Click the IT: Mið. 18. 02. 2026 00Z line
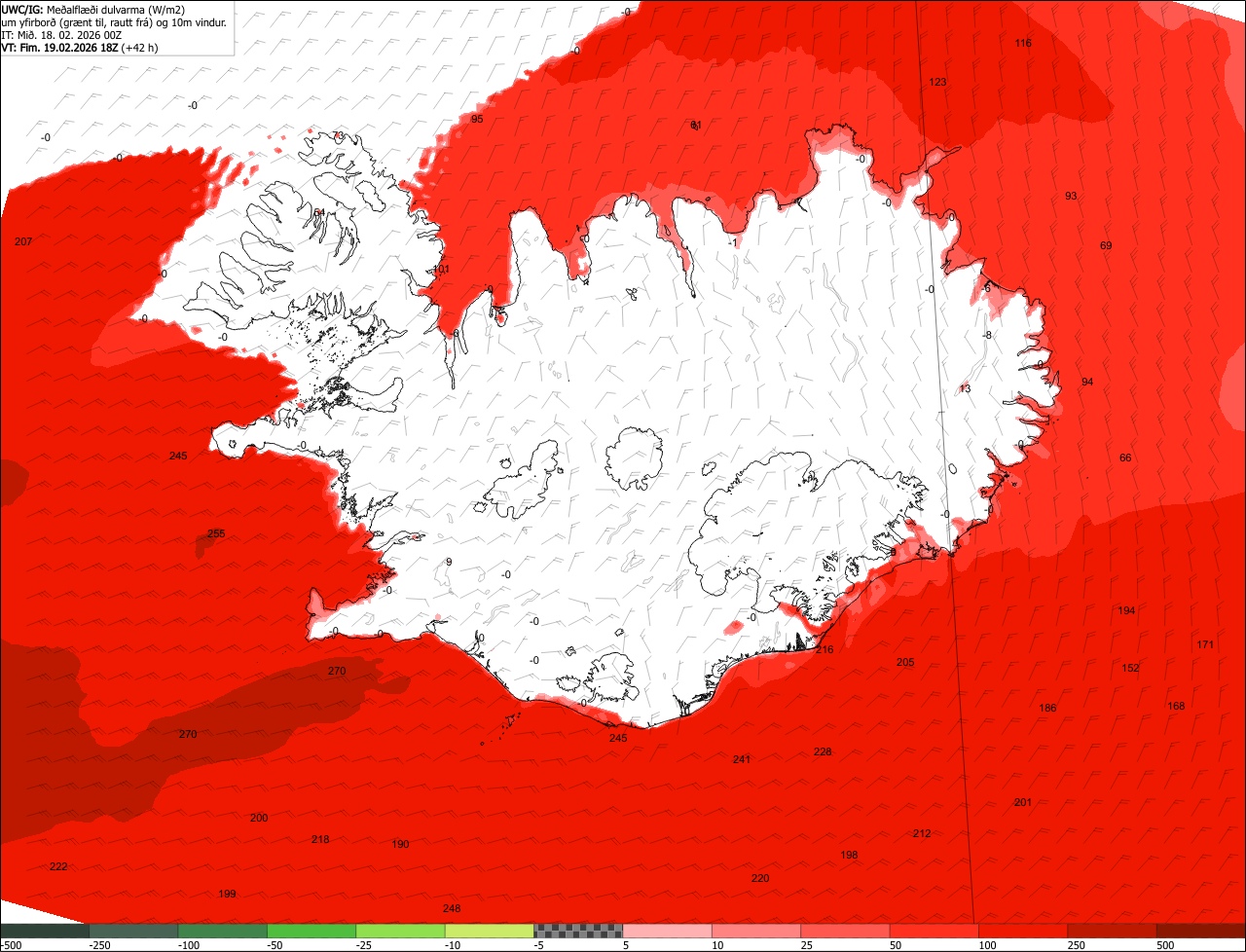The width and height of the screenshot is (1246, 952). click(63, 34)
